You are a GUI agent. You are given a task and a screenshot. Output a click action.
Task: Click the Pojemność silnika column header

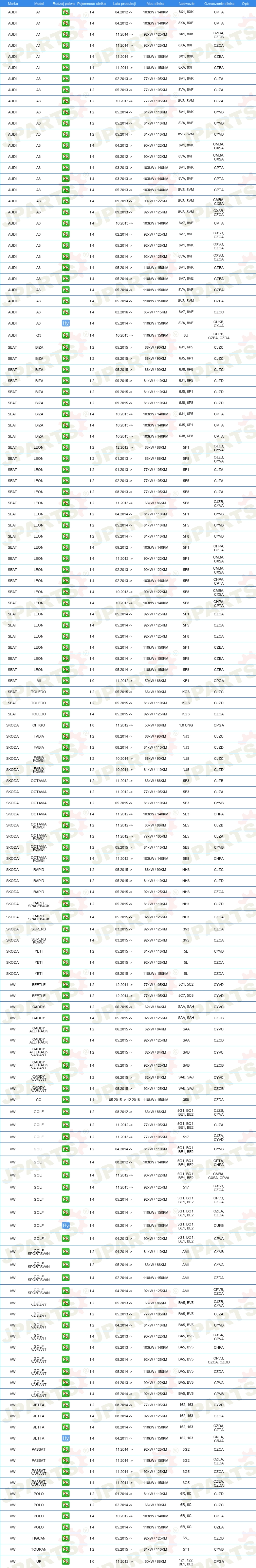pos(91,4)
